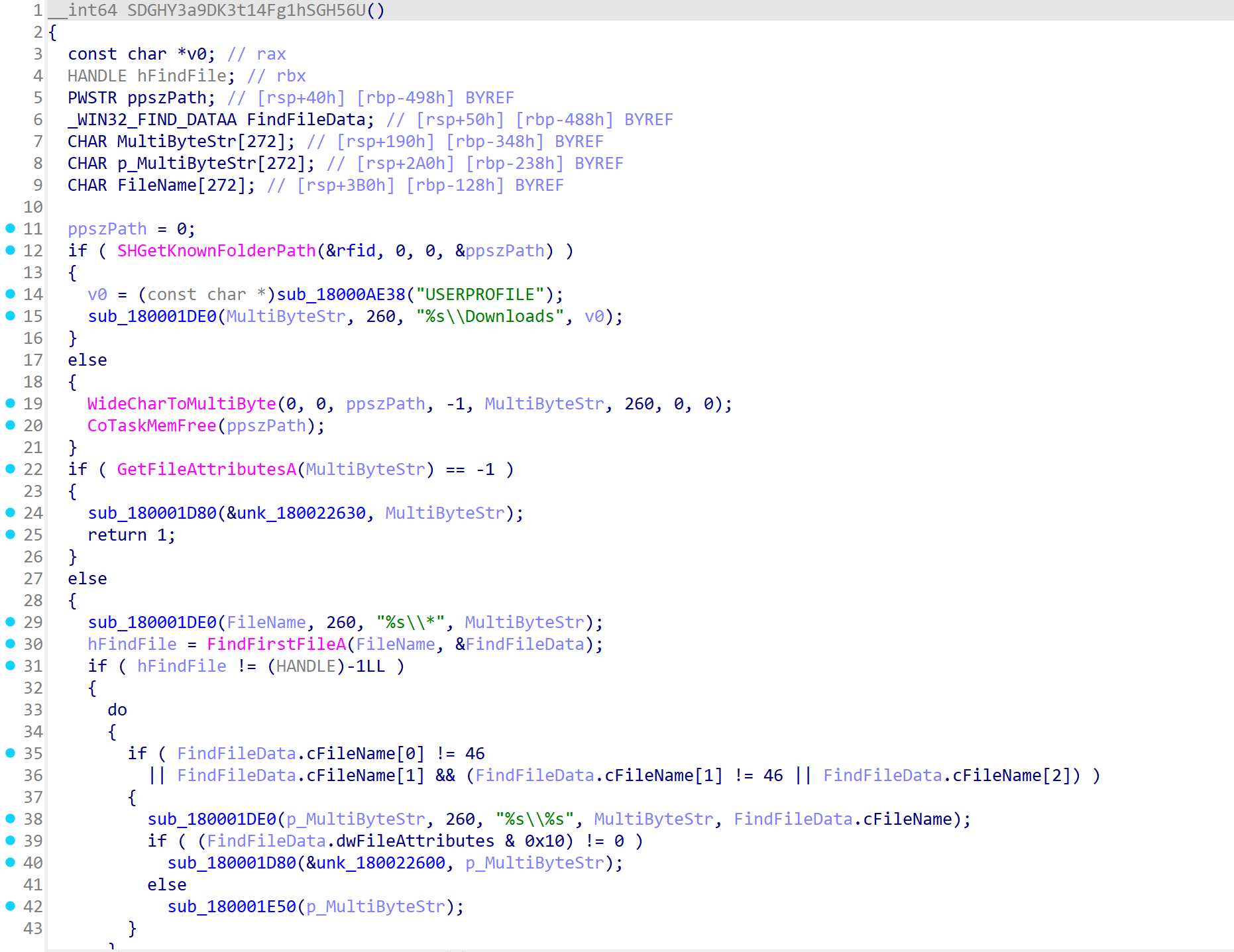Select the 0x10 constant on line 39

(545, 841)
